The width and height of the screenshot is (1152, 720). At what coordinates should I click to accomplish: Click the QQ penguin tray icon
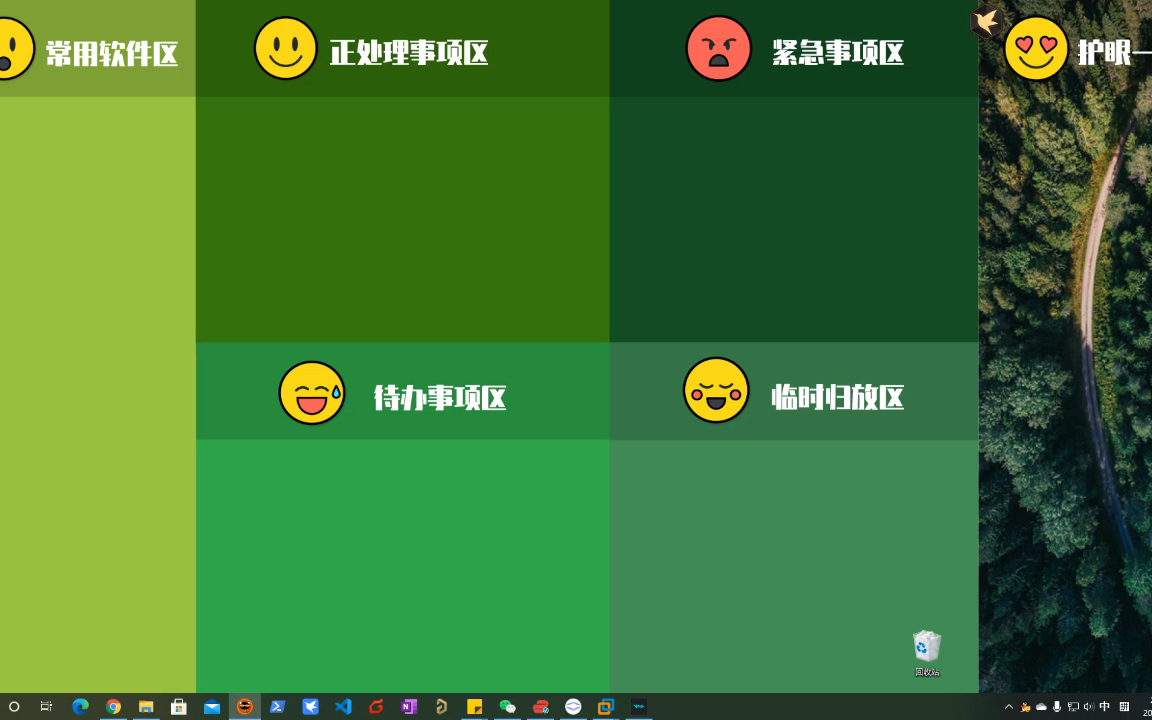point(1025,707)
